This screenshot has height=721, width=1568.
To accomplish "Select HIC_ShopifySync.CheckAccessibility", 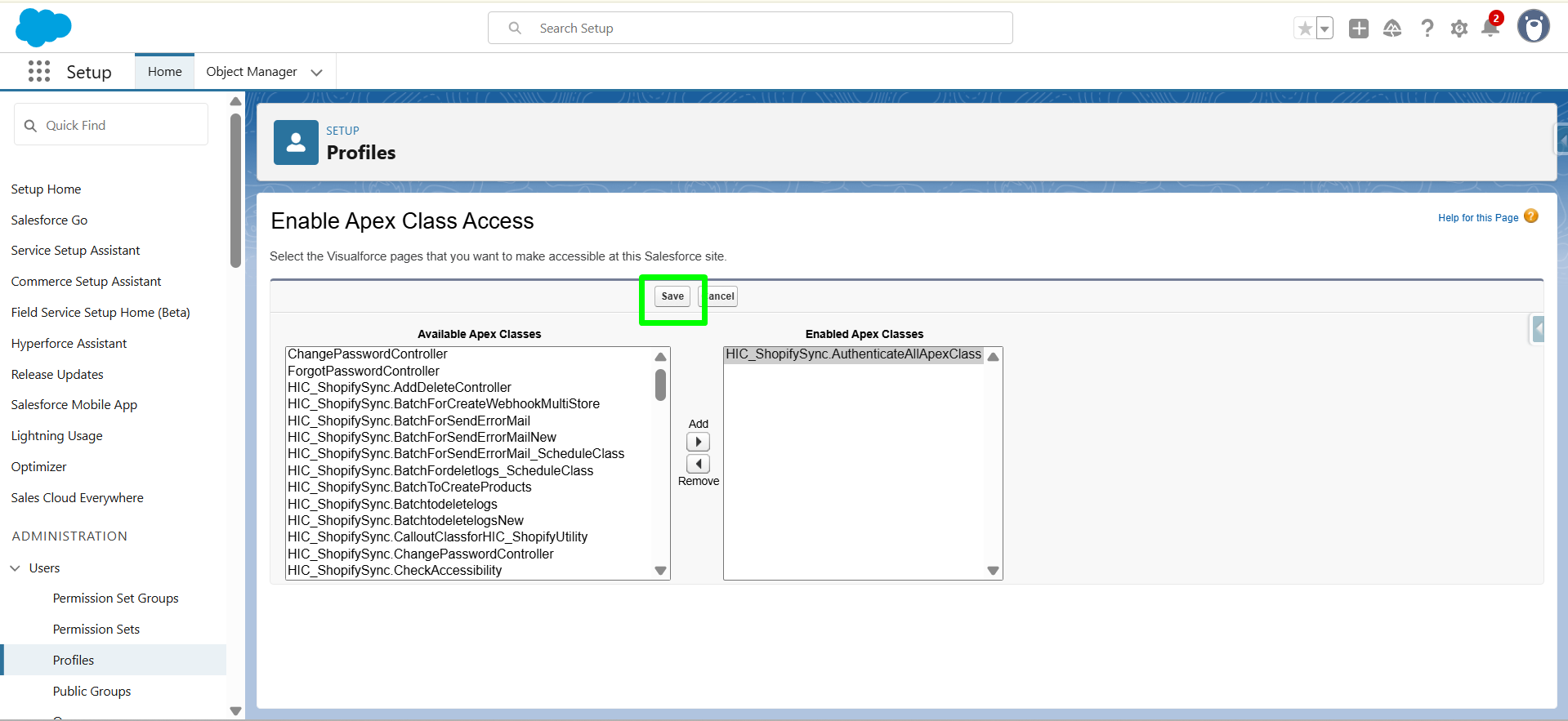I will click(x=394, y=571).
